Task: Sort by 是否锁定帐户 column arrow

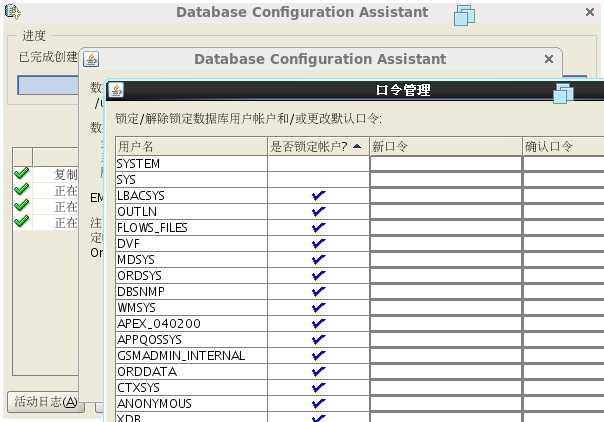Action: [x=357, y=146]
